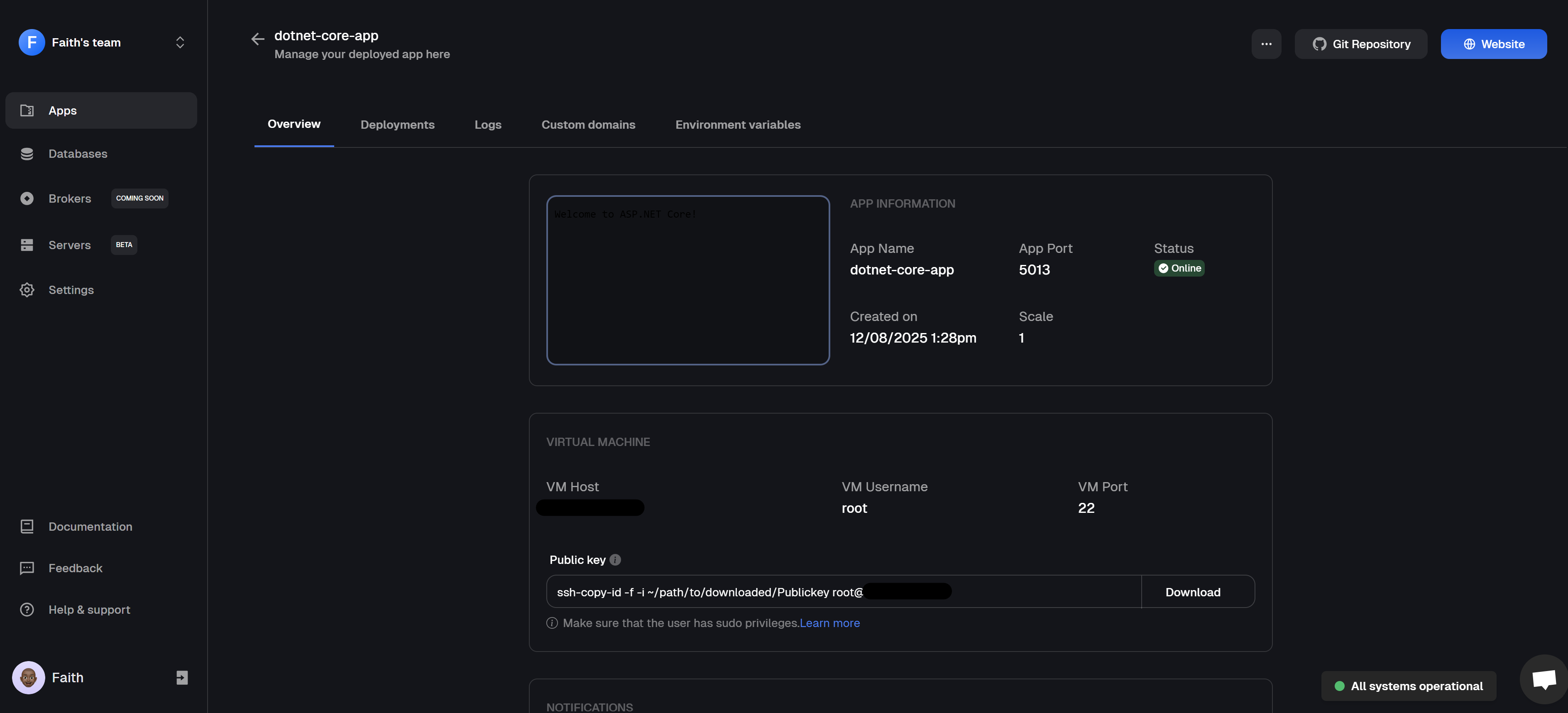This screenshot has width=1568, height=713.
Task: Open the Apps section in sidebar
Action: tap(63, 110)
